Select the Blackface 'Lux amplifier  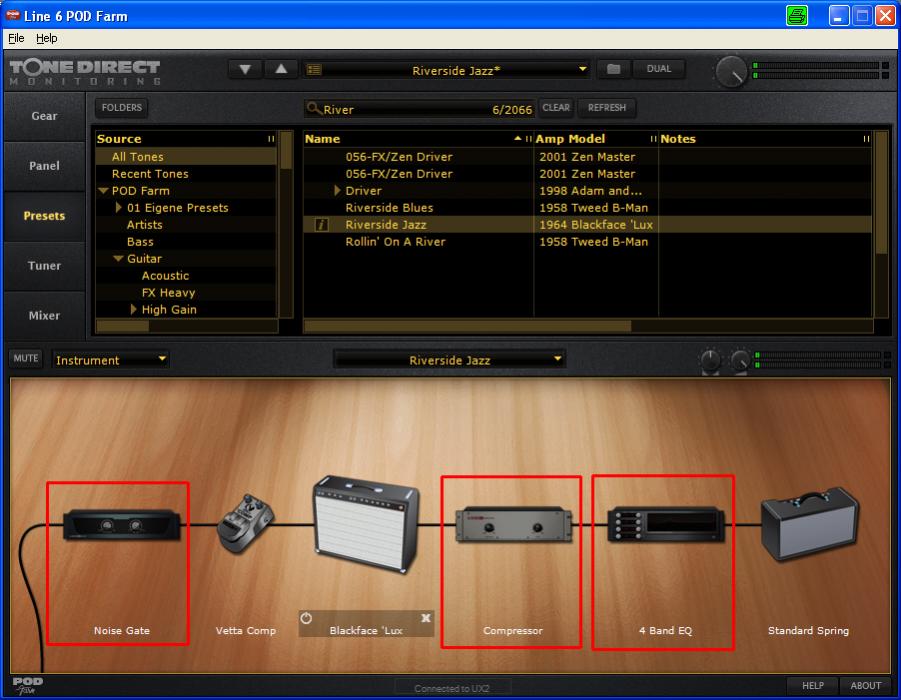pos(366,523)
